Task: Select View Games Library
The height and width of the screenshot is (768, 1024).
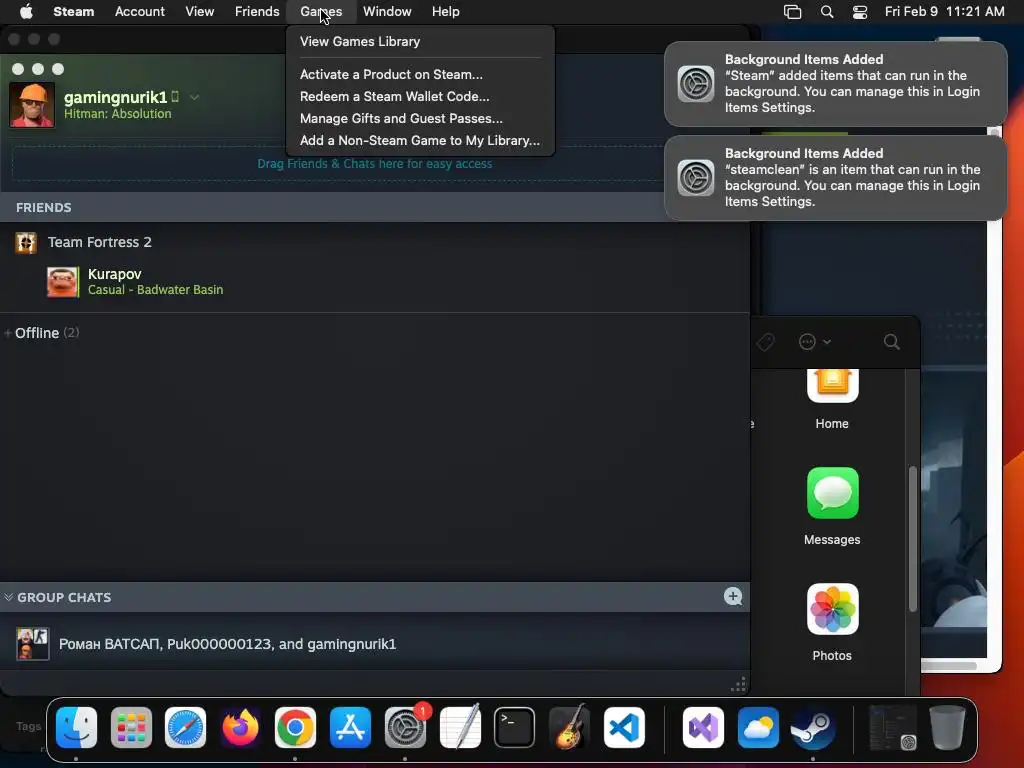Action: click(421, 41)
